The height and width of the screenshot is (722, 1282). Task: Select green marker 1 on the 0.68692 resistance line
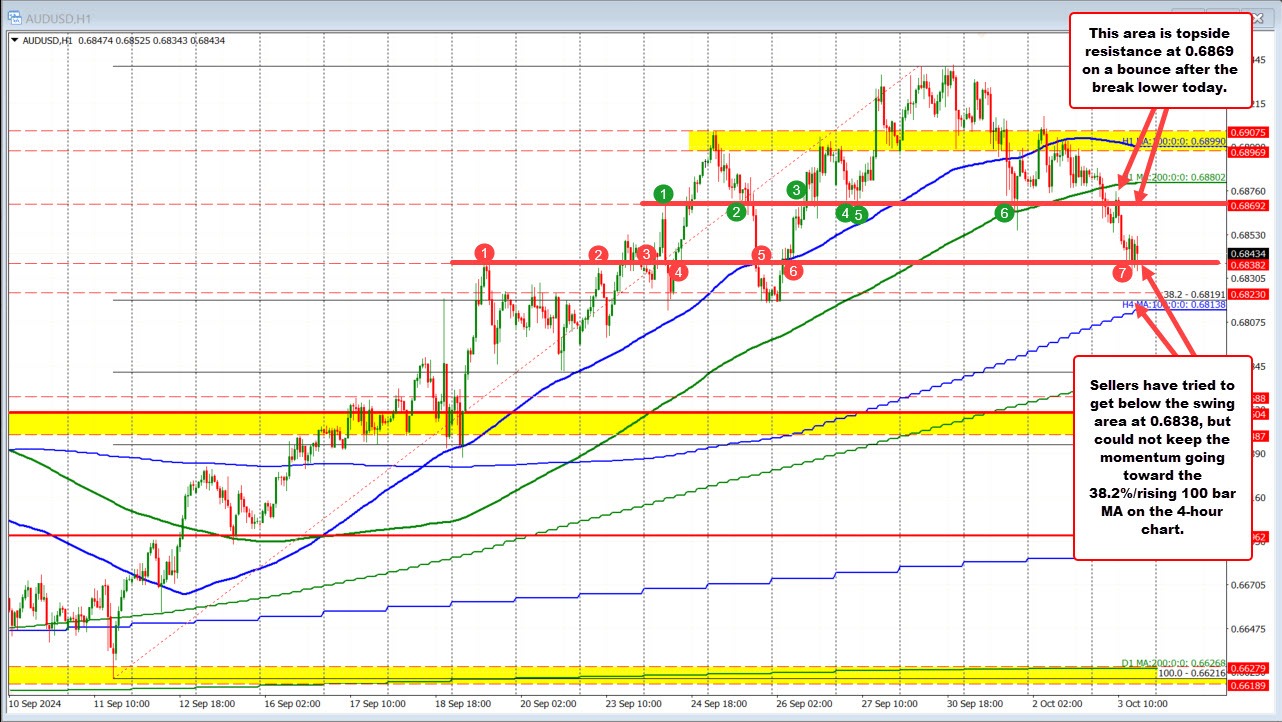663,195
